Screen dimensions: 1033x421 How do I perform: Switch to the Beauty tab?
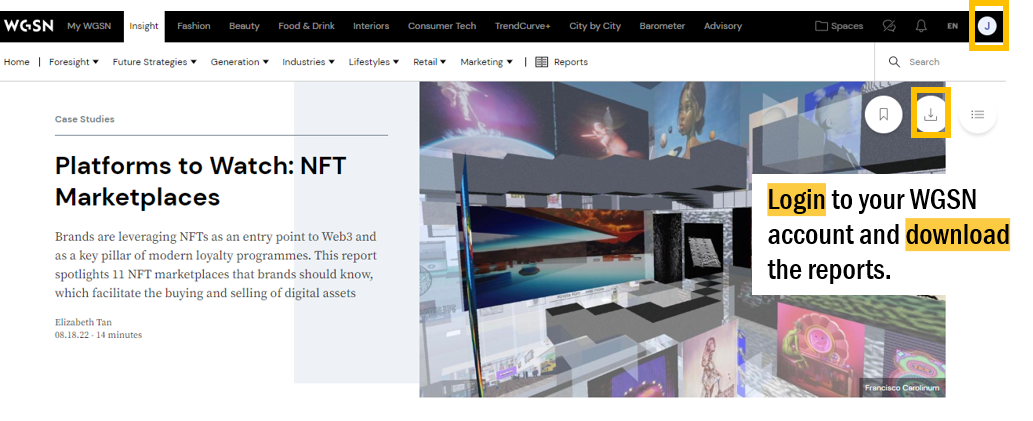pos(244,26)
